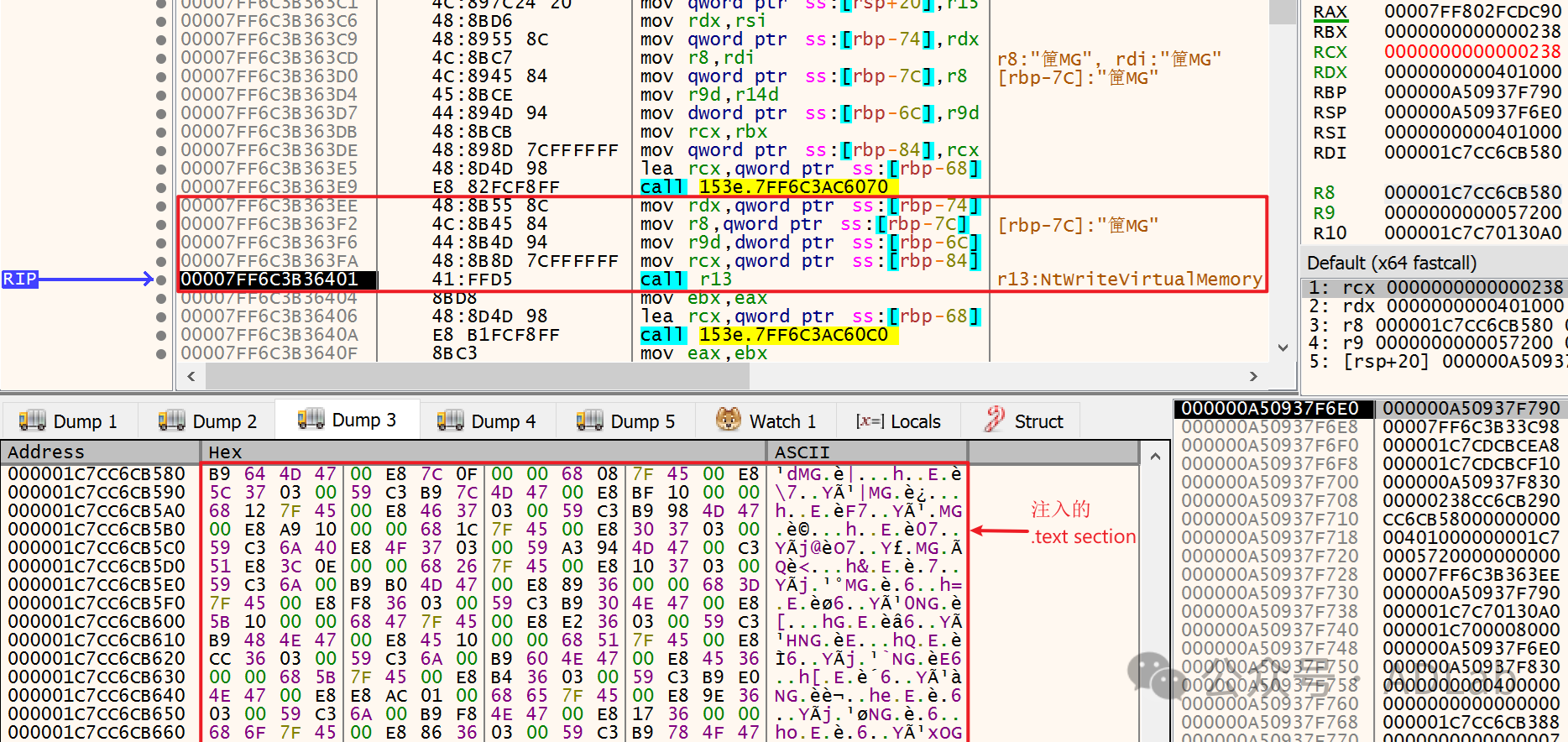Click the Address column header in dump
The width and height of the screenshot is (1568, 742).
click(46, 452)
